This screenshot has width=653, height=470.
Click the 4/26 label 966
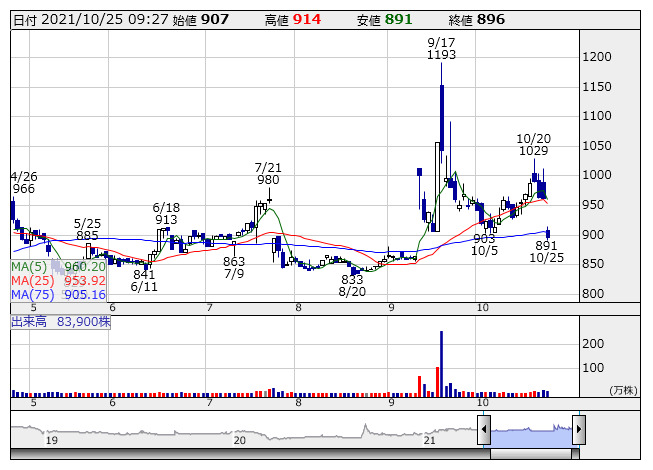[x=23, y=188]
